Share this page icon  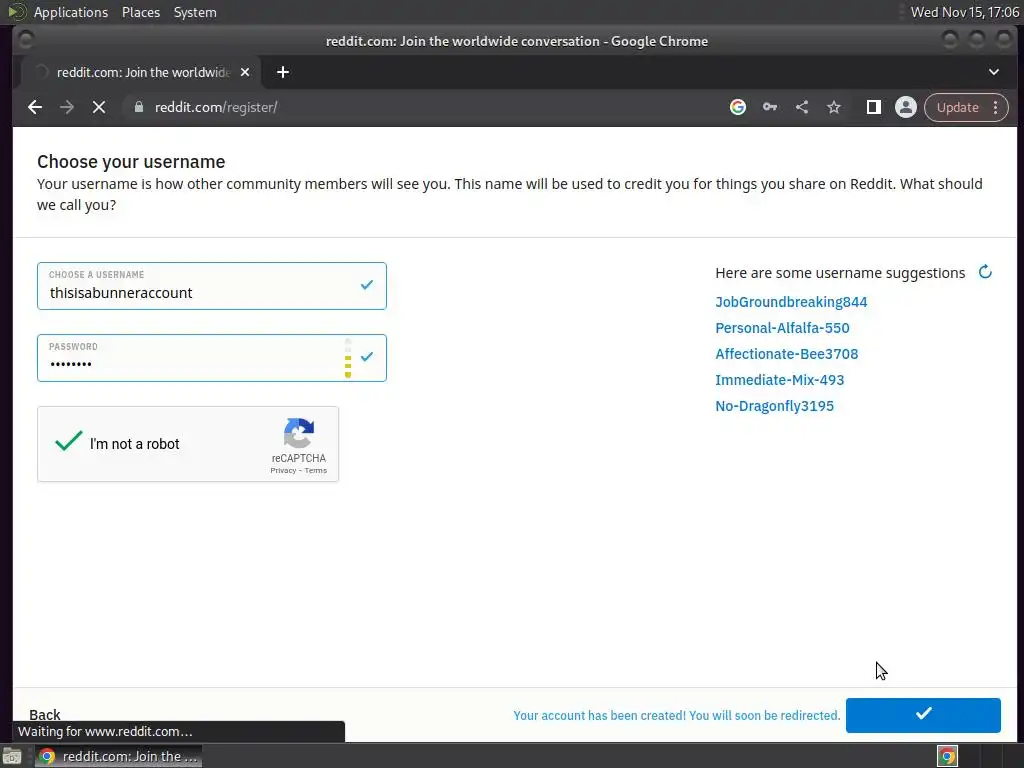(802, 107)
